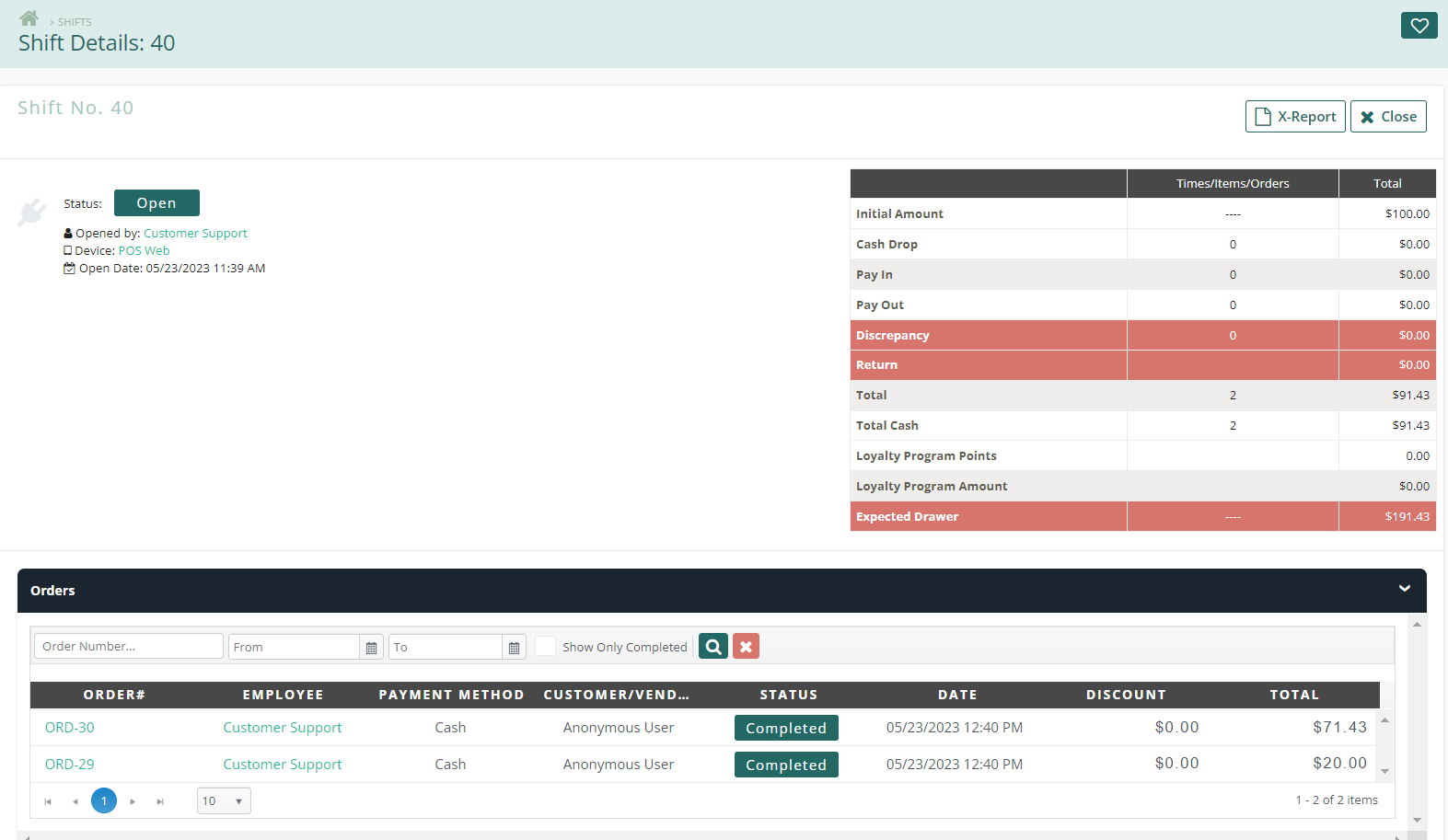Screen dimensions: 1448x840
Task: Click the search orders magnifier button
Action: coord(713,646)
